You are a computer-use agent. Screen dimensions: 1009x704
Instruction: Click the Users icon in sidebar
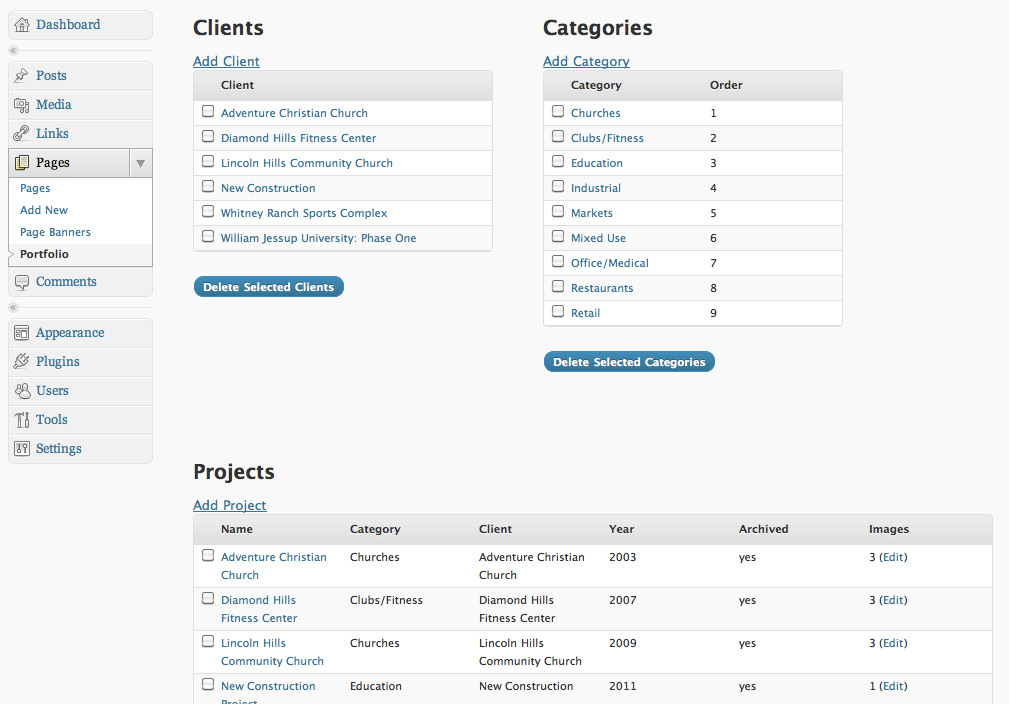coord(21,391)
